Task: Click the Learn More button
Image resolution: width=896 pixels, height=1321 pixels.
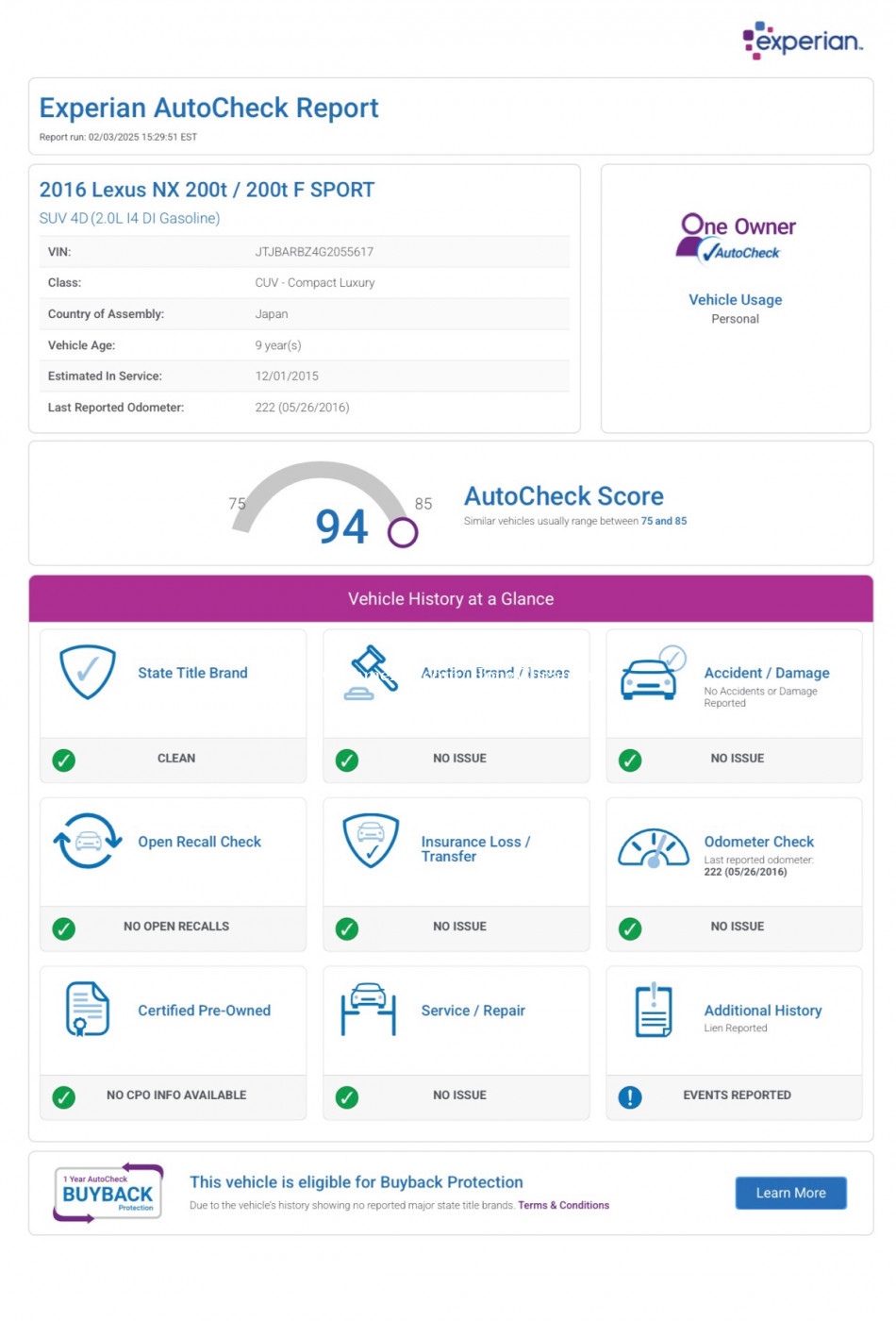Action: coord(790,1193)
